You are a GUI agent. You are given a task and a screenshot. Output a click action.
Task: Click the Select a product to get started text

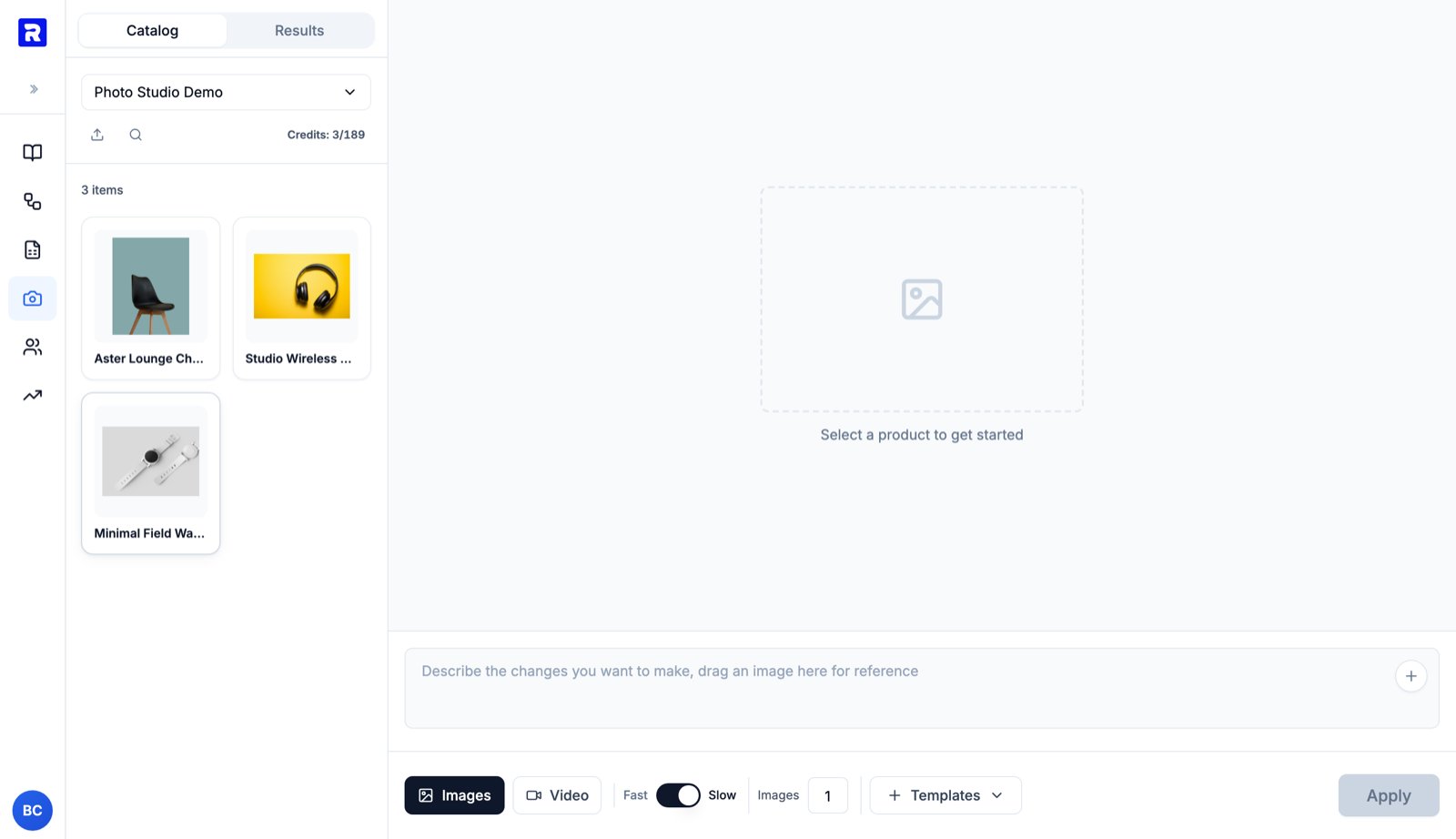click(922, 435)
